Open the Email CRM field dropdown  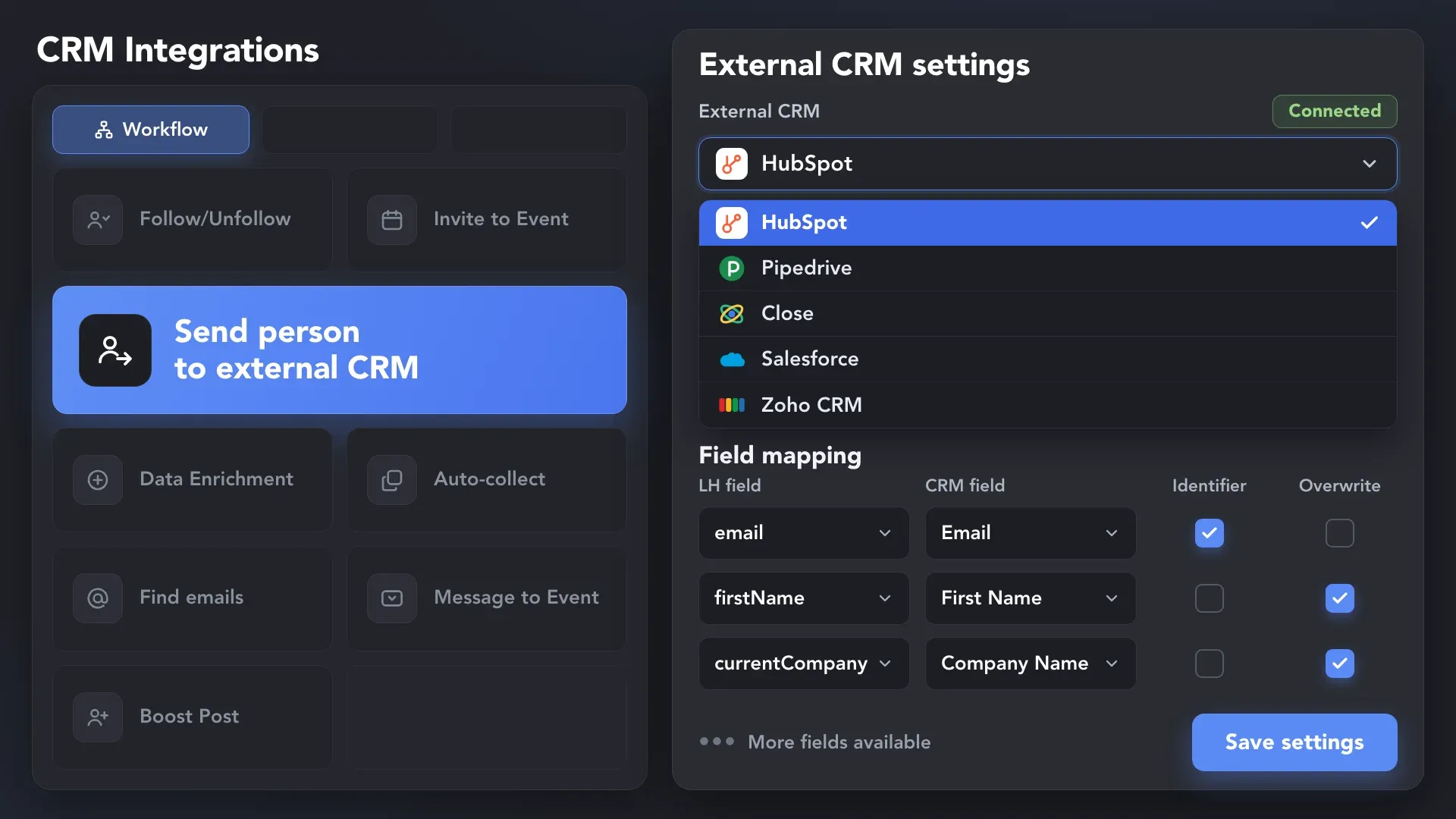pyautogui.click(x=1031, y=533)
